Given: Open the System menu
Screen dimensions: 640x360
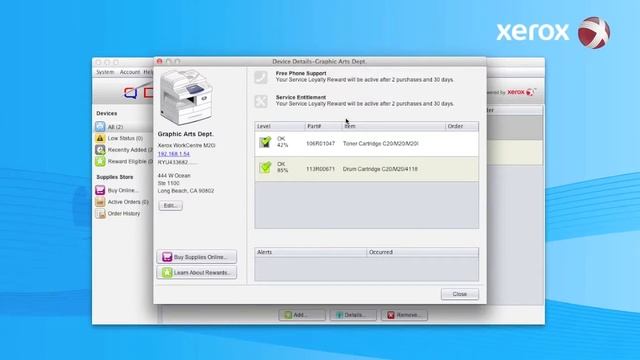Looking at the screenshot, I should pyautogui.click(x=105, y=72).
